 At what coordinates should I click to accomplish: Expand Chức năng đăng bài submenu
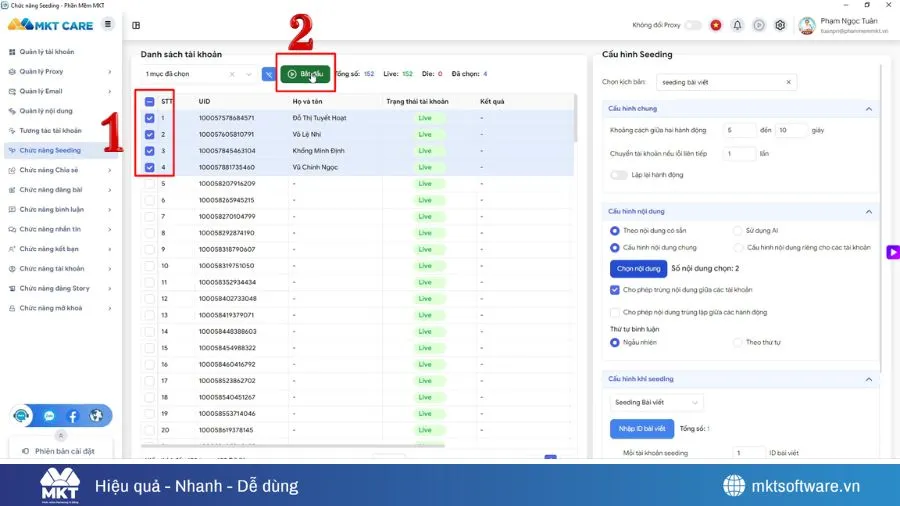(110, 190)
